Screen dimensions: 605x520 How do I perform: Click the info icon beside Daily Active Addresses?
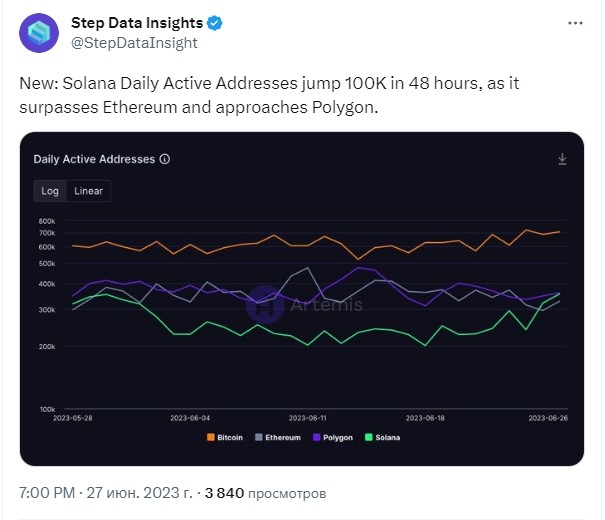[x=165, y=159]
